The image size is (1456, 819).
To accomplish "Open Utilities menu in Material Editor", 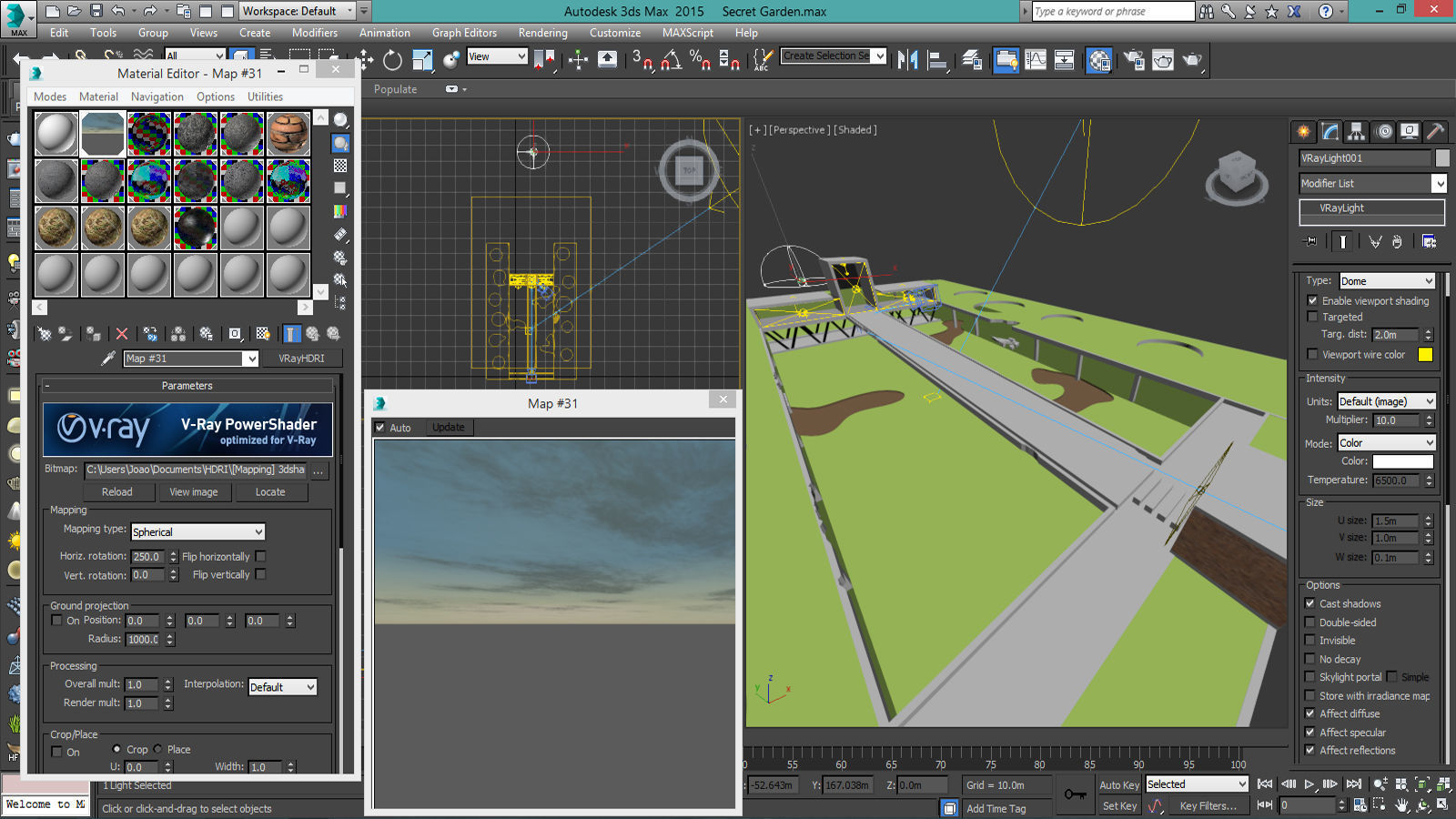I will click(x=265, y=96).
